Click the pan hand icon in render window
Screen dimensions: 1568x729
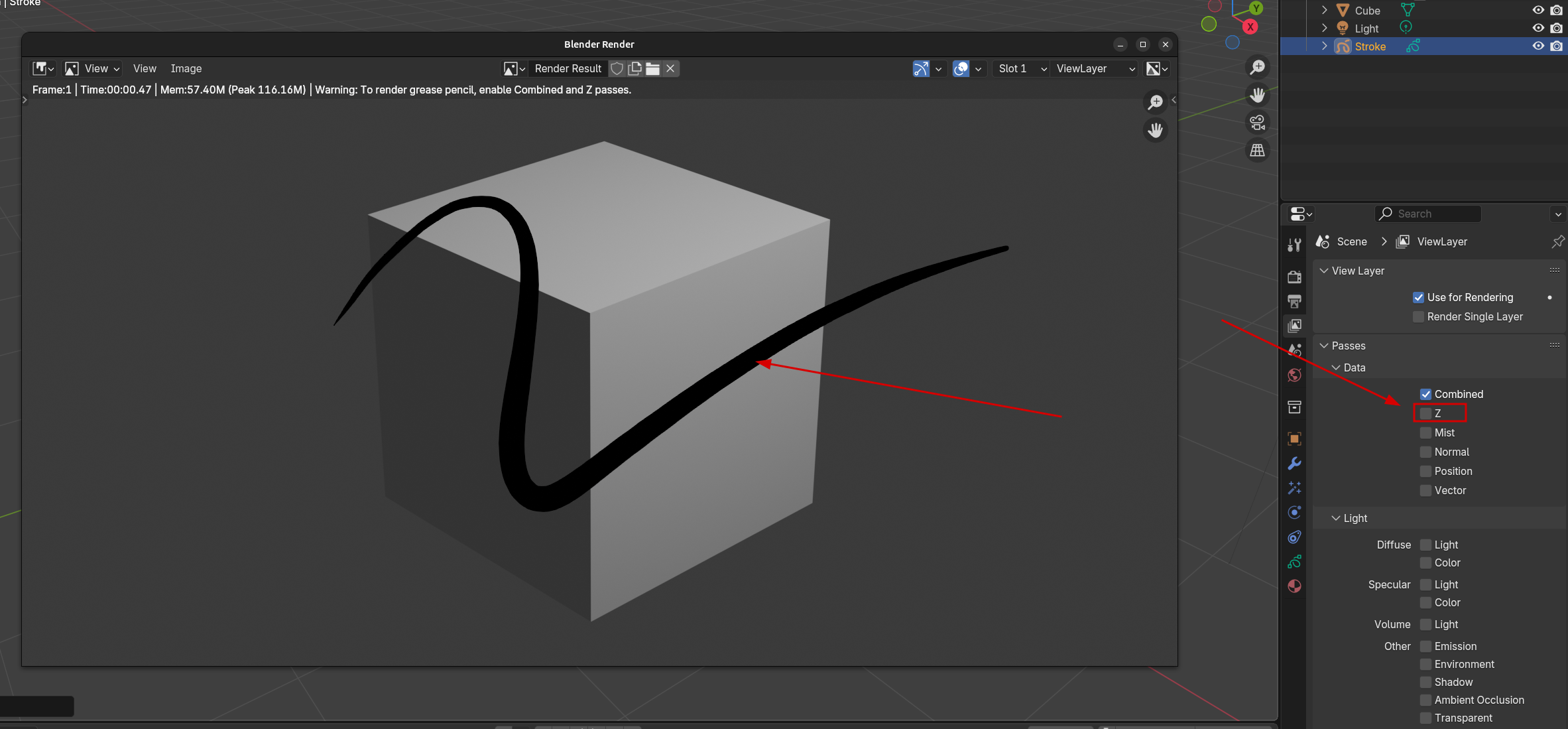[1156, 130]
